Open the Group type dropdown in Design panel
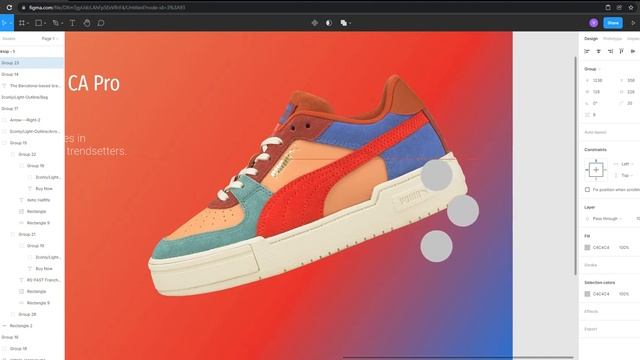The width and height of the screenshot is (640, 360). pyautogui.click(x=592, y=69)
